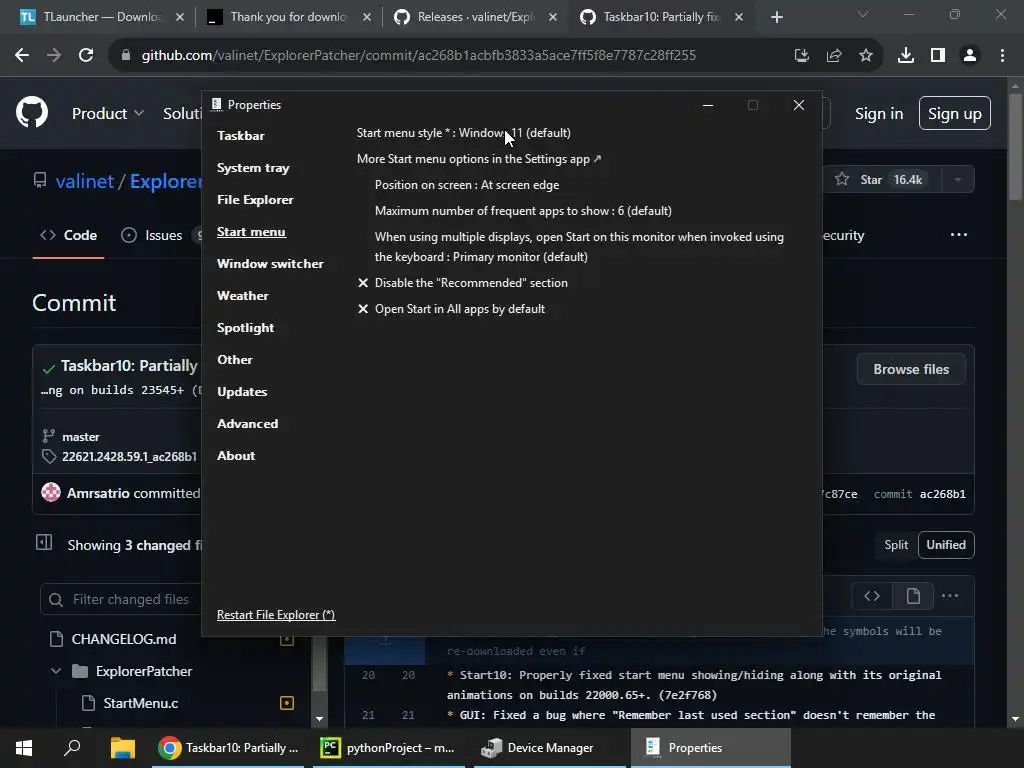Image resolution: width=1024 pixels, height=768 pixels.
Task: Open Amrsatrio's profile link
Action: (x=98, y=493)
